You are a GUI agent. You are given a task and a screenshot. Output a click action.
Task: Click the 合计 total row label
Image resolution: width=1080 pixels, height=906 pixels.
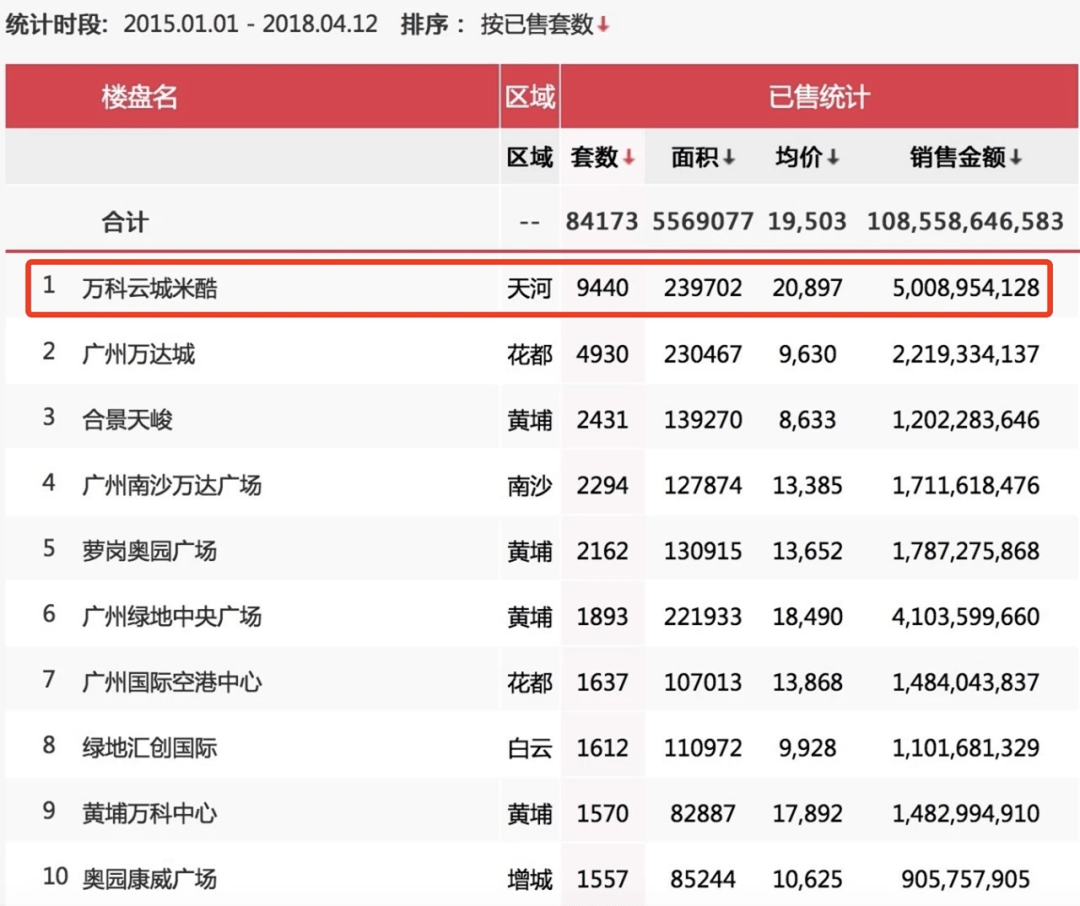[125, 223]
